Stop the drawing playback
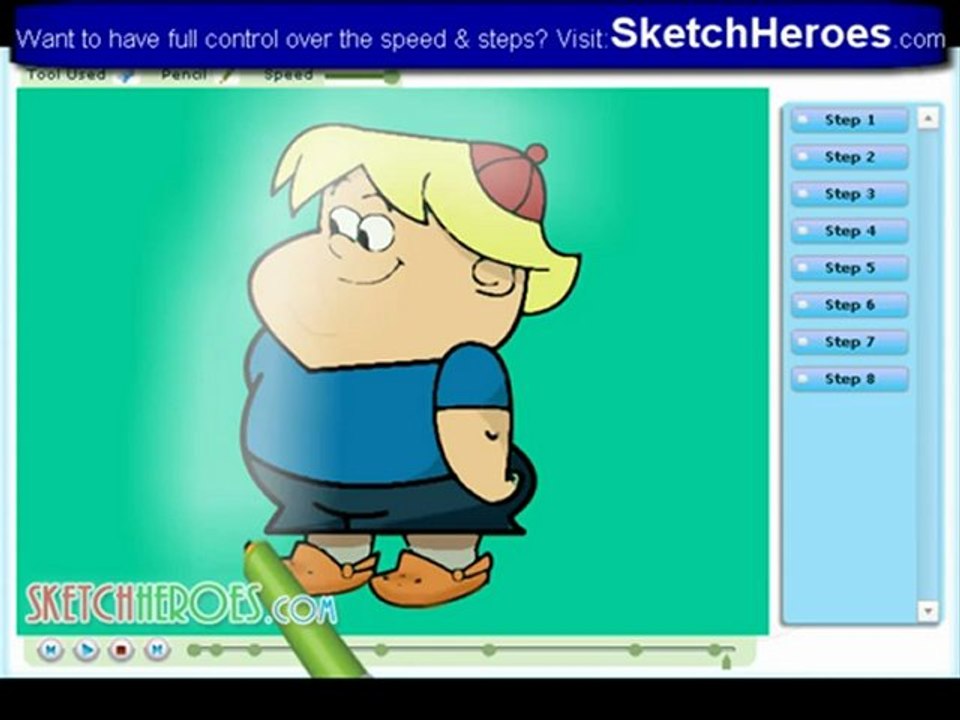This screenshot has width=960, height=720. (x=121, y=650)
